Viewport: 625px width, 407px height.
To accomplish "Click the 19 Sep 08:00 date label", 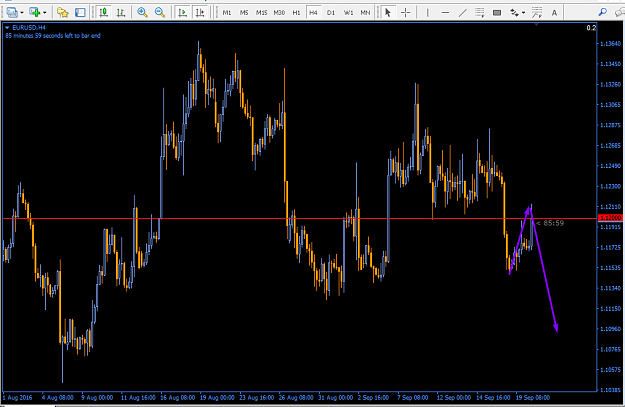I will [533, 397].
